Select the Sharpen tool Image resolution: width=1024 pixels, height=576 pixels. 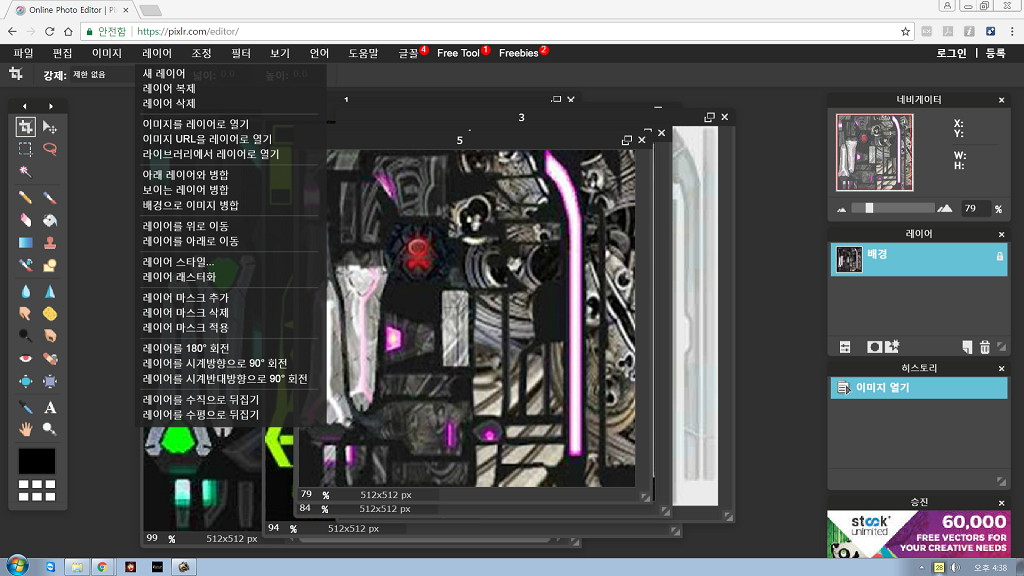[x=50, y=291]
